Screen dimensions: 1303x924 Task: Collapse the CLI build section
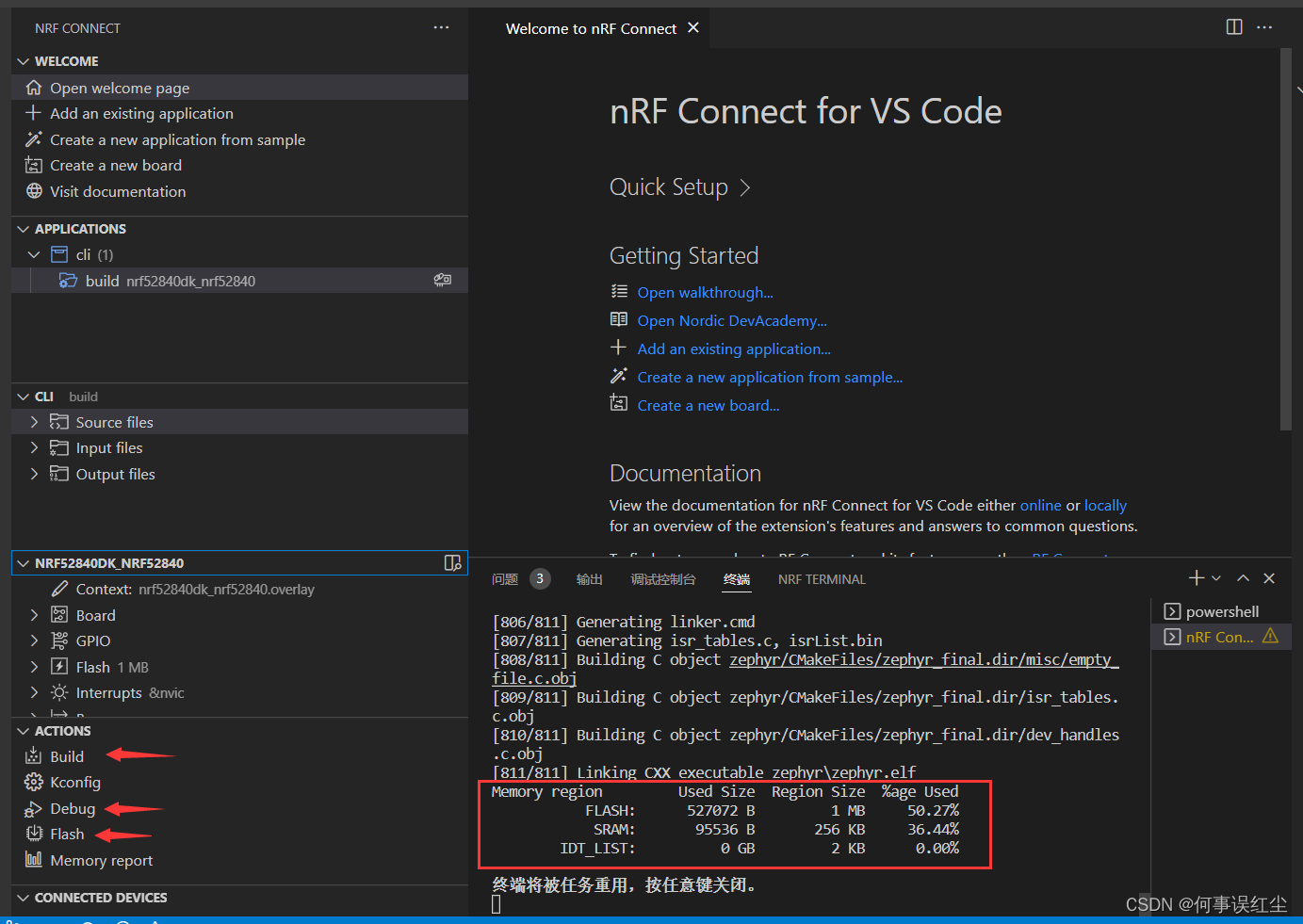[x=23, y=397]
